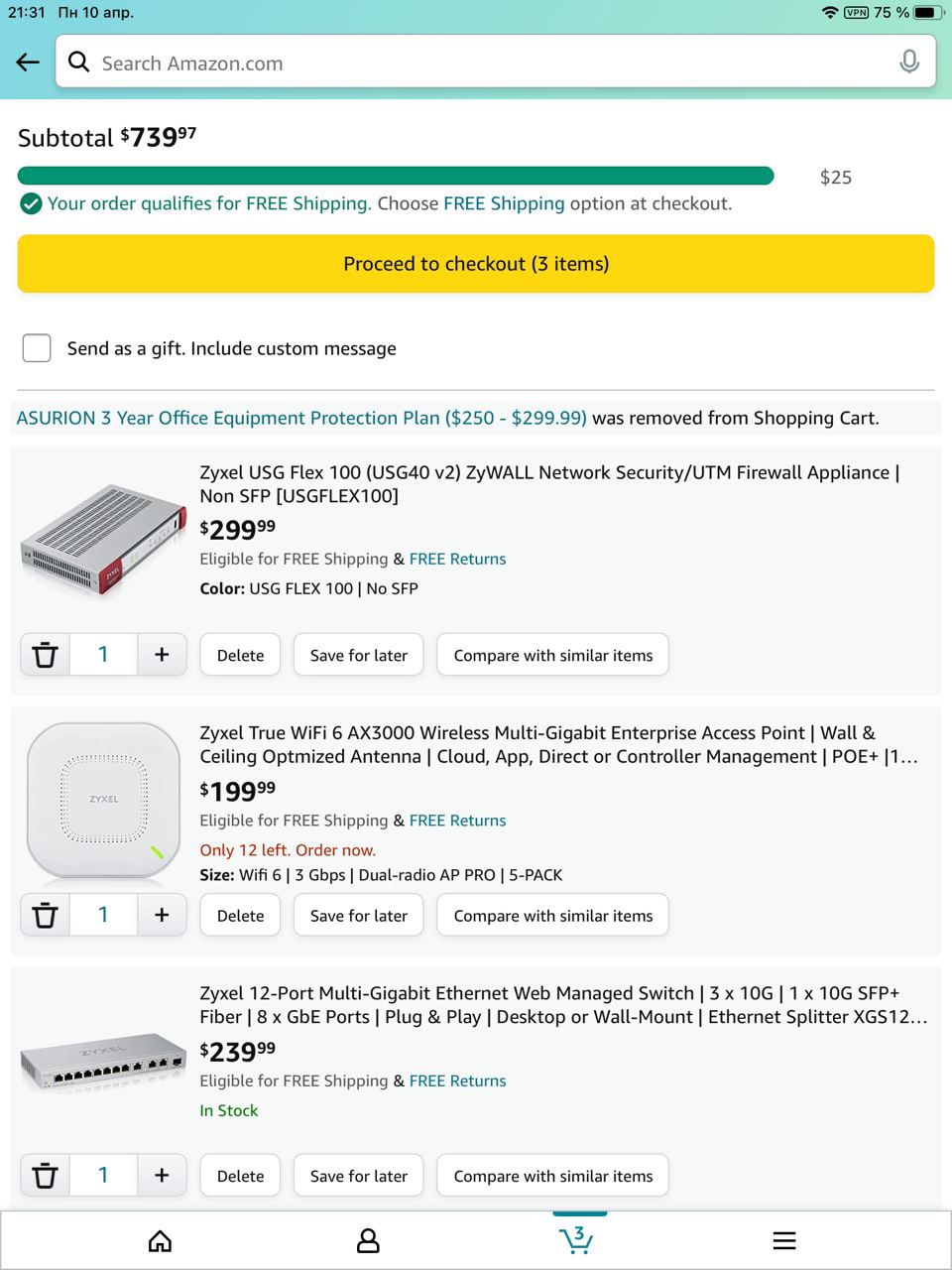Image resolution: width=952 pixels, height=1270 pixels.
Task: Compare WiFi 6 access point with similar items
Action: pyautogui.click(x=552, y=916)
